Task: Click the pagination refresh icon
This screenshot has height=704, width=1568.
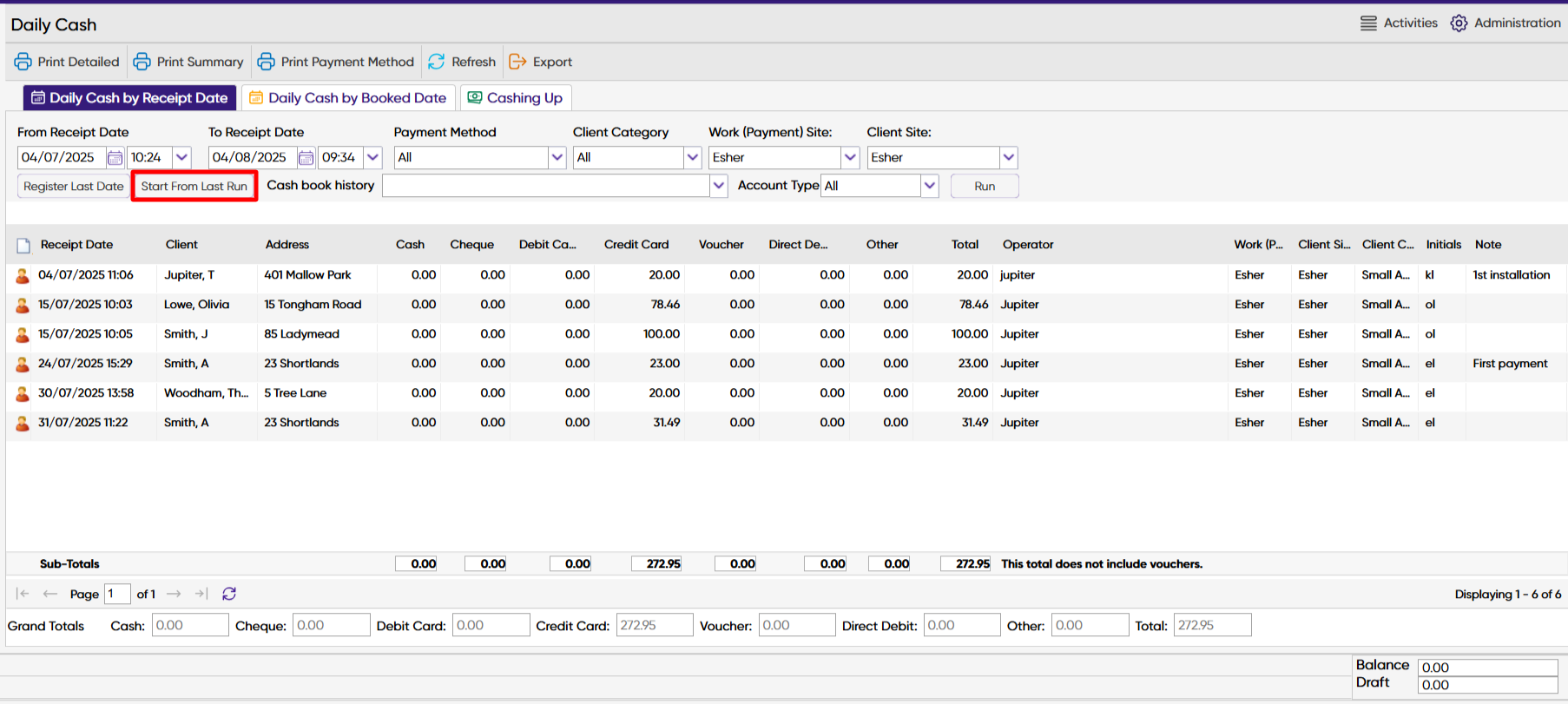Action: [x=229, y=594]
